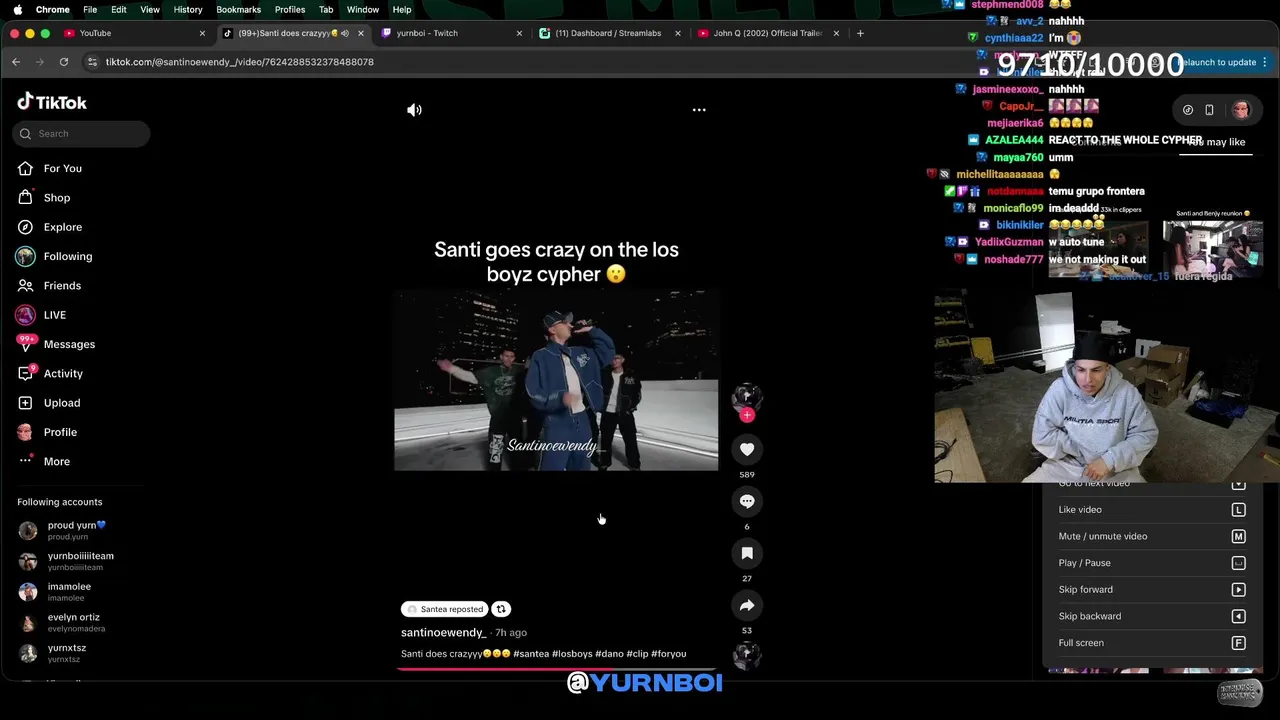Click #losboys hashtag
This screenshot has width=1280, height=720.
[572, 654]
